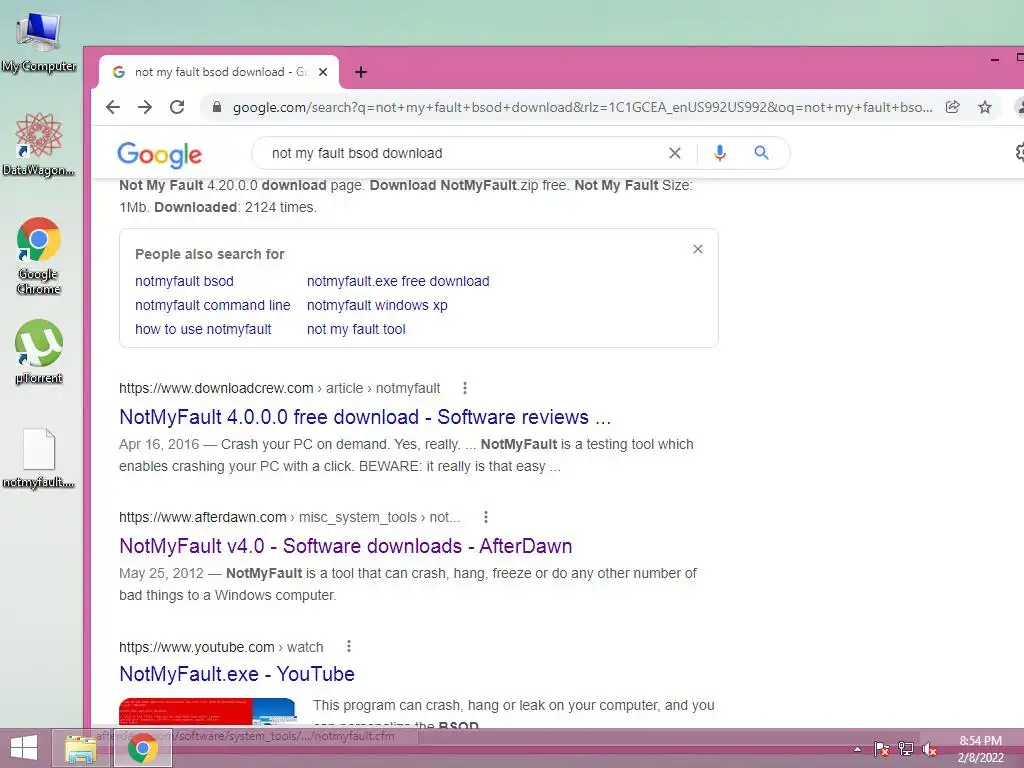The height and width of the screenshot is (768, 1024).
Task: Clear the search box text
Action: pyautogui.click(x=675, y=153)
